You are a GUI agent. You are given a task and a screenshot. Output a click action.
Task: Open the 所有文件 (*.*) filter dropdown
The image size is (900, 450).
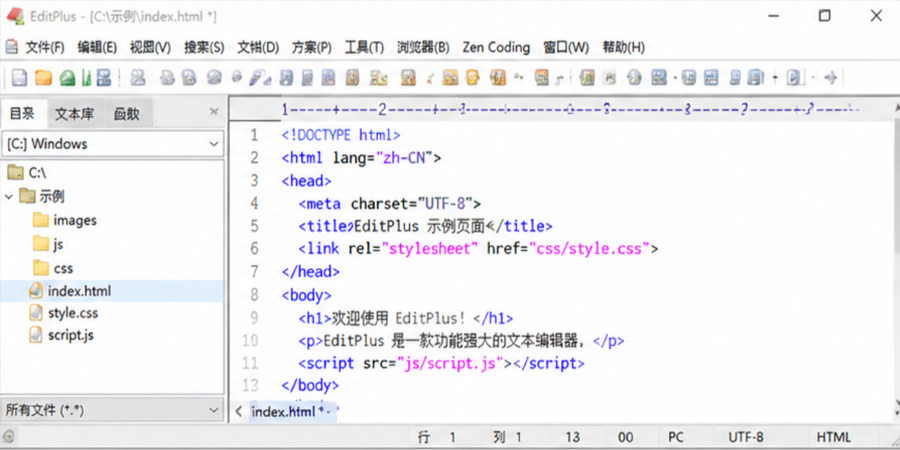(112, 410)
